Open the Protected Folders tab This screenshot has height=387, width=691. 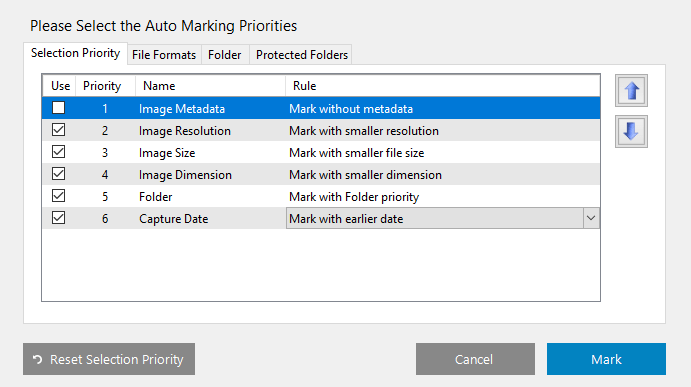301,55
